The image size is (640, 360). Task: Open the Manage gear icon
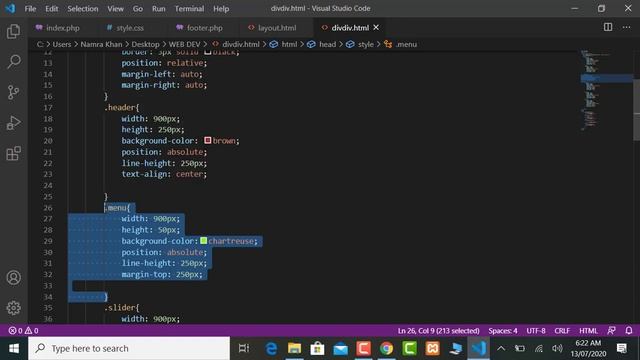(x=13, y=308)
